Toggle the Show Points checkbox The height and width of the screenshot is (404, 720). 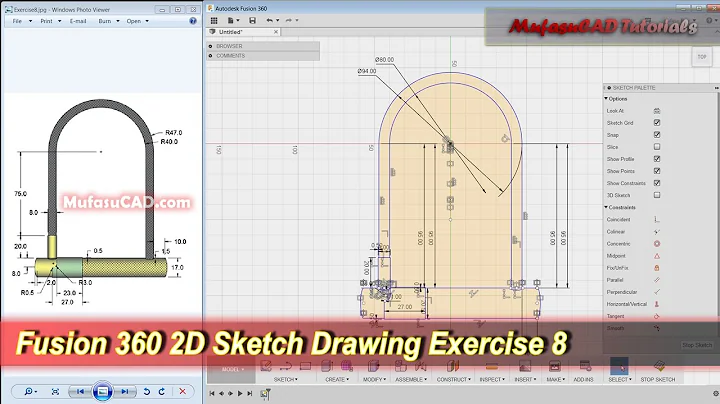[657, 171]
